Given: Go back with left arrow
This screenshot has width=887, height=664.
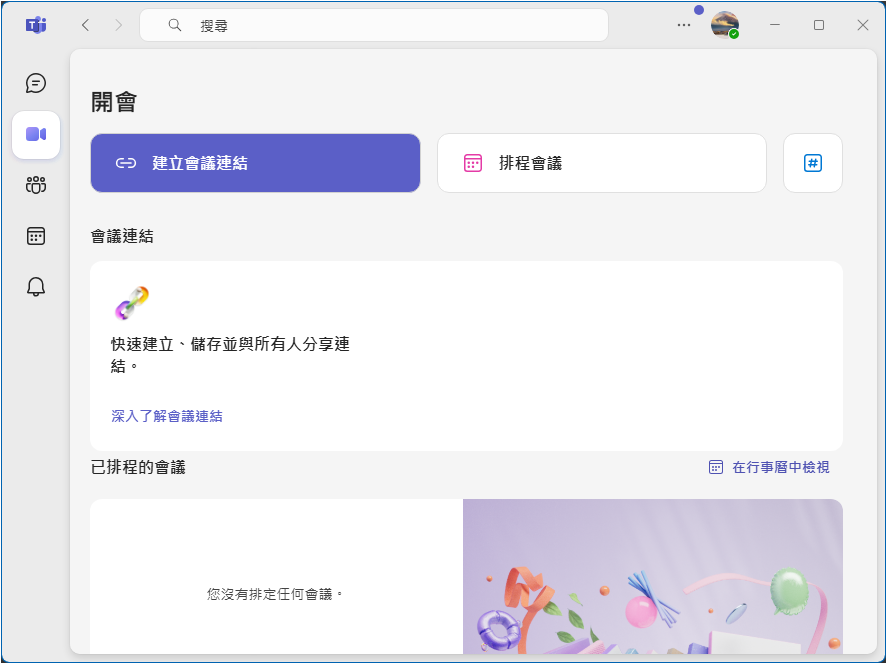Looking at the screenshot, I should tap(85, 25).
